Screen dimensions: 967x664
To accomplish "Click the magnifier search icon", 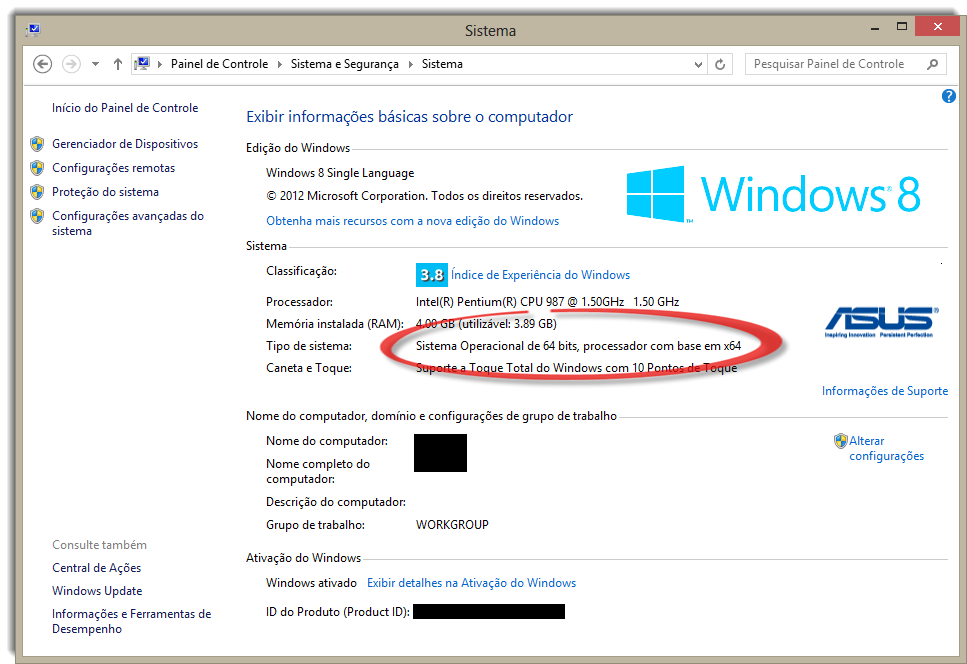I will [932, 64].
